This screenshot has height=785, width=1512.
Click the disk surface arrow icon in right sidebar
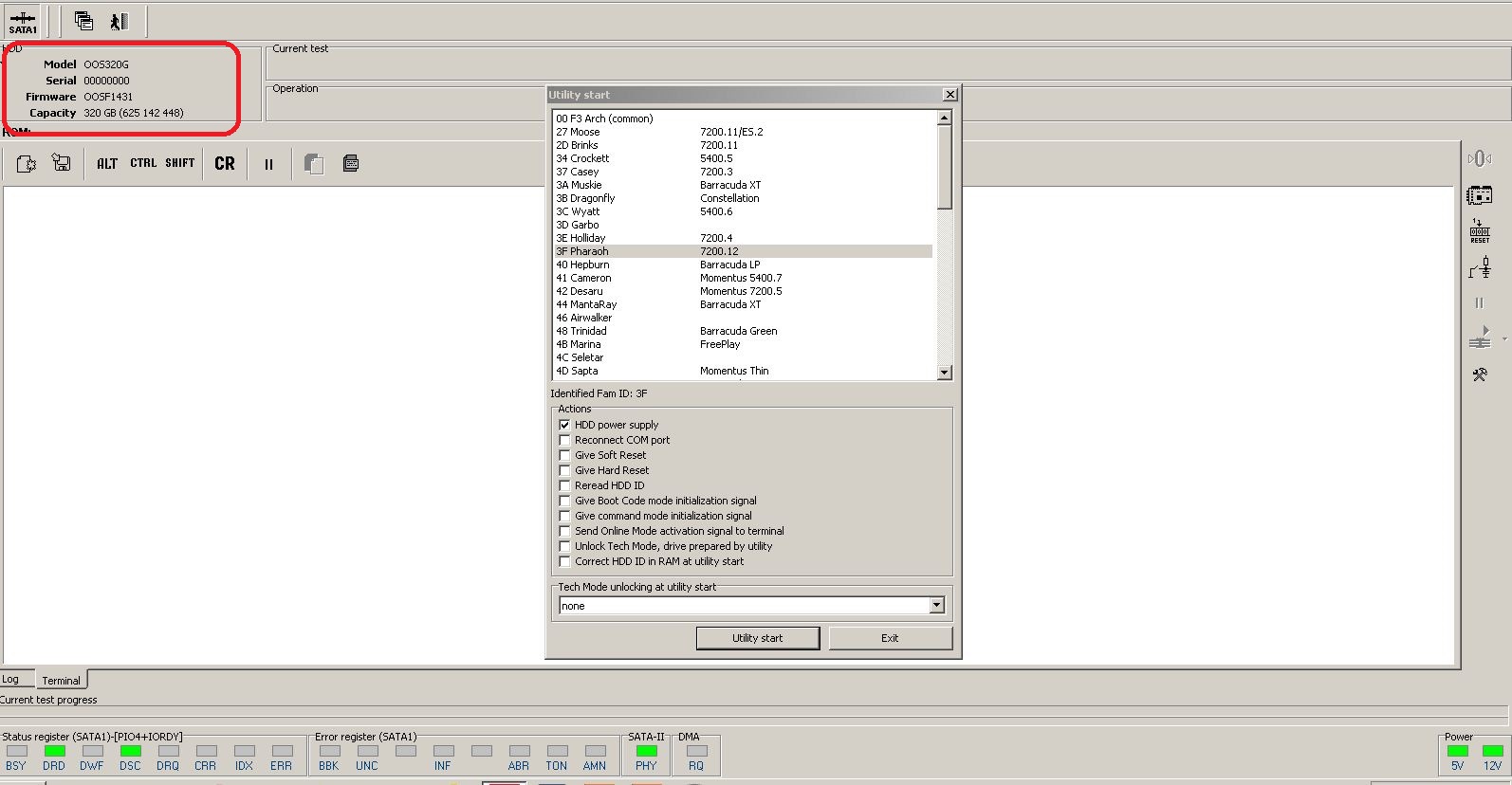(1480, 338)
